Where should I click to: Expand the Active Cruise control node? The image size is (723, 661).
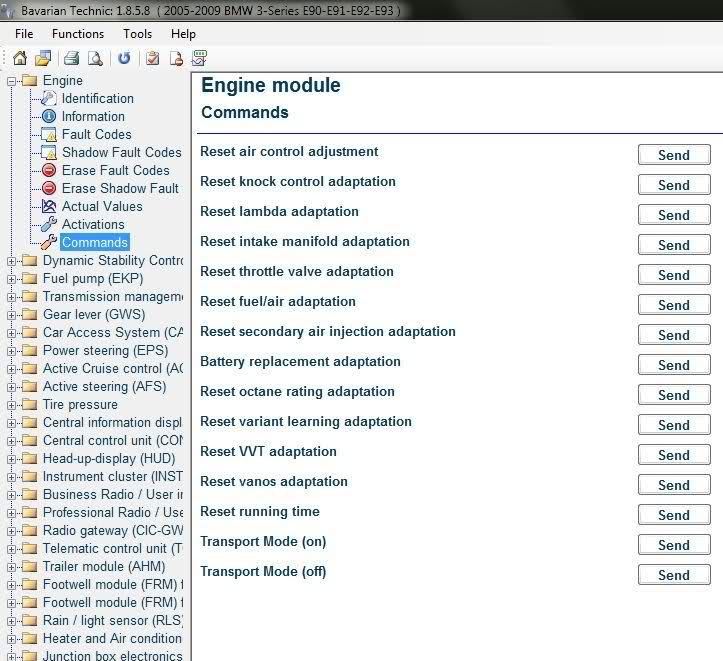pyautogui.click(x=12, y=369)
